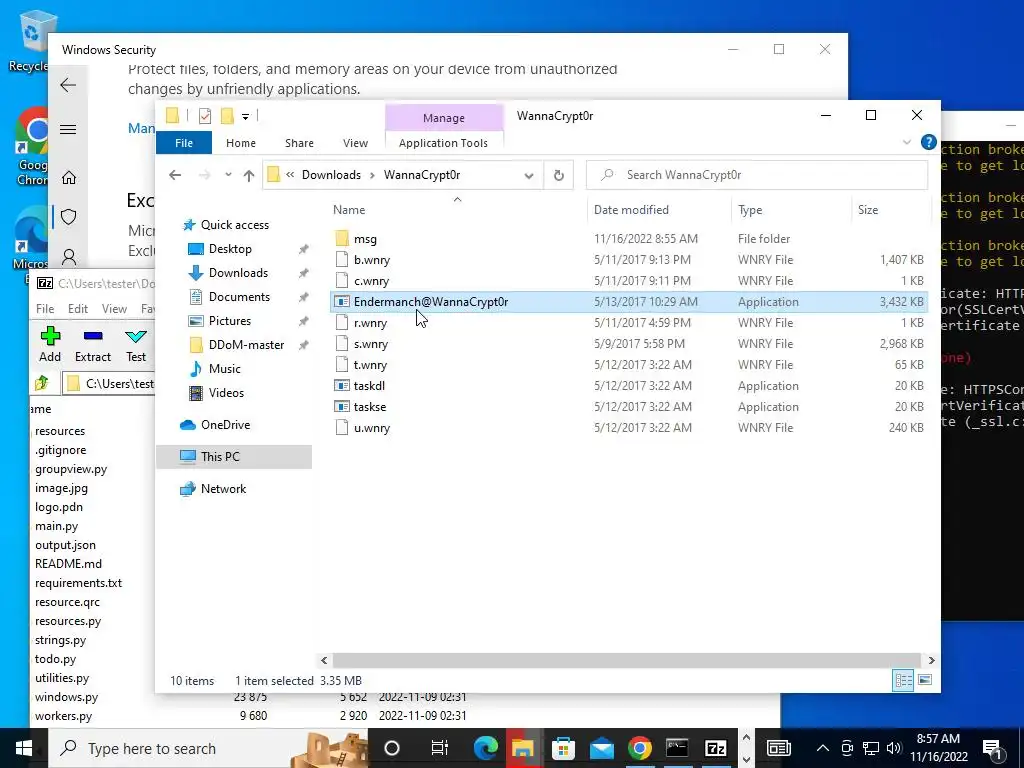Expand the Explorer ribbon chevron
The image size is (1024, 768).
(x=906, y=142)
